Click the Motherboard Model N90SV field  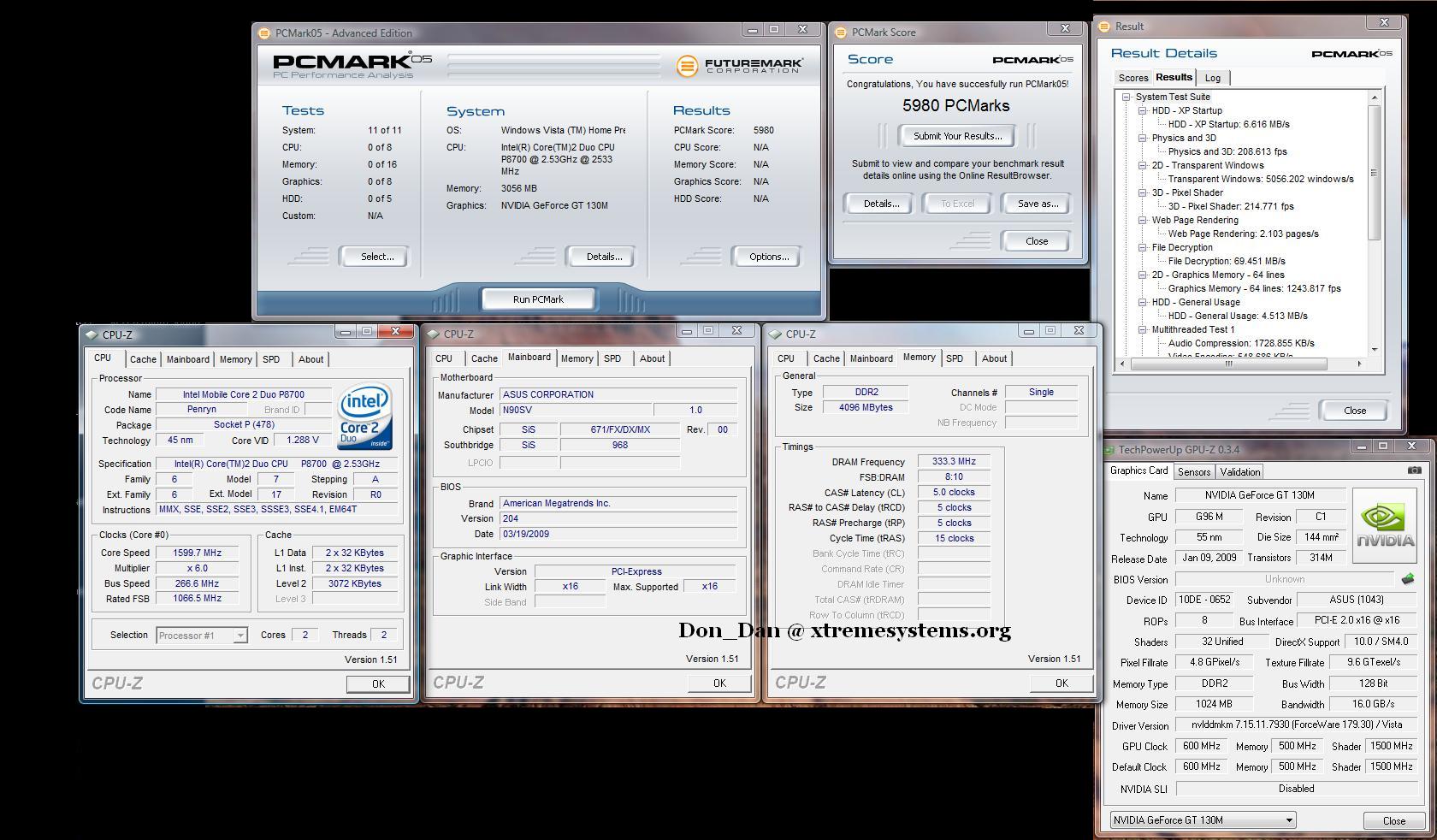pos(577,411)
